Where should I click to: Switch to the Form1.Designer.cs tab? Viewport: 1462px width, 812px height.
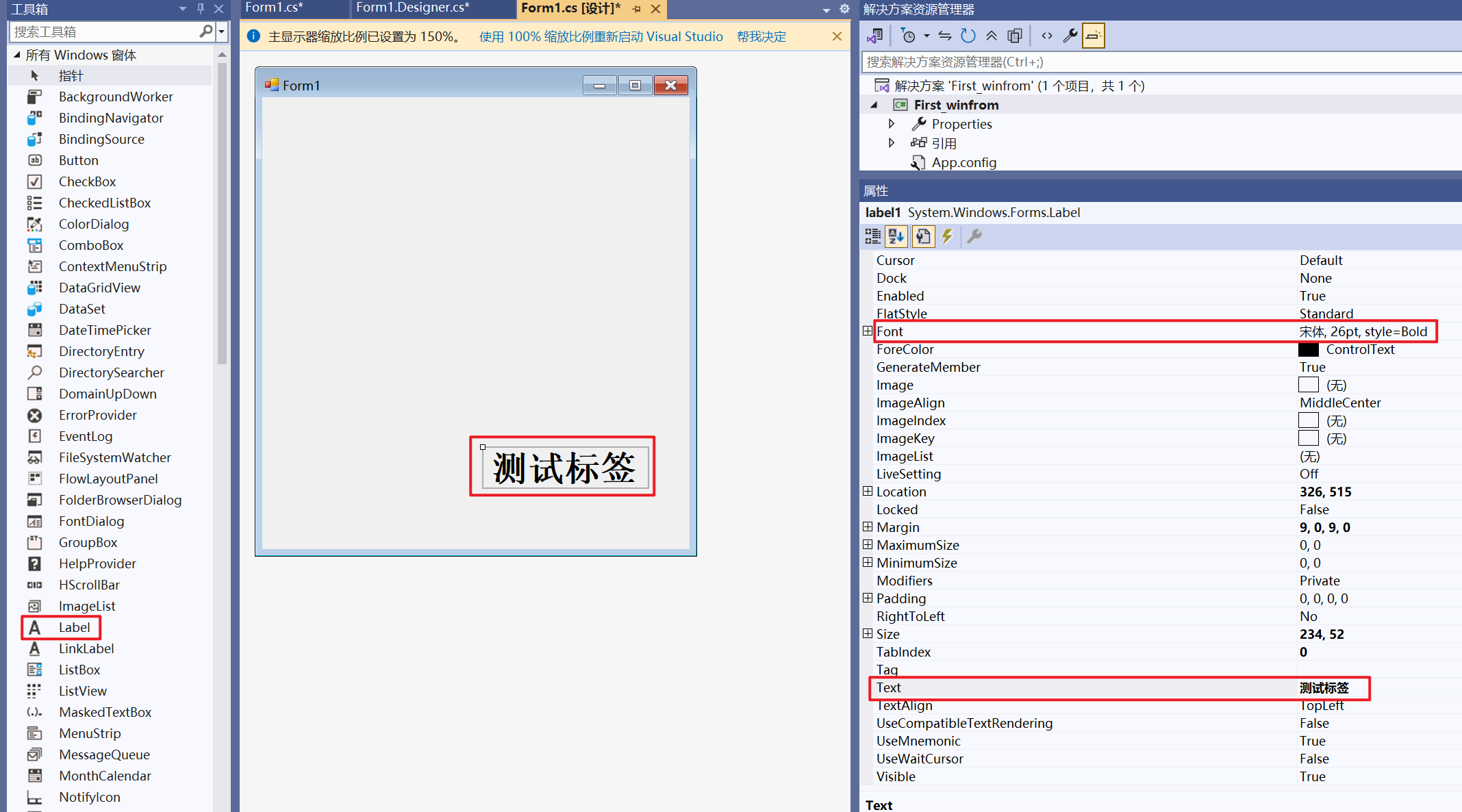pos(412,8)
